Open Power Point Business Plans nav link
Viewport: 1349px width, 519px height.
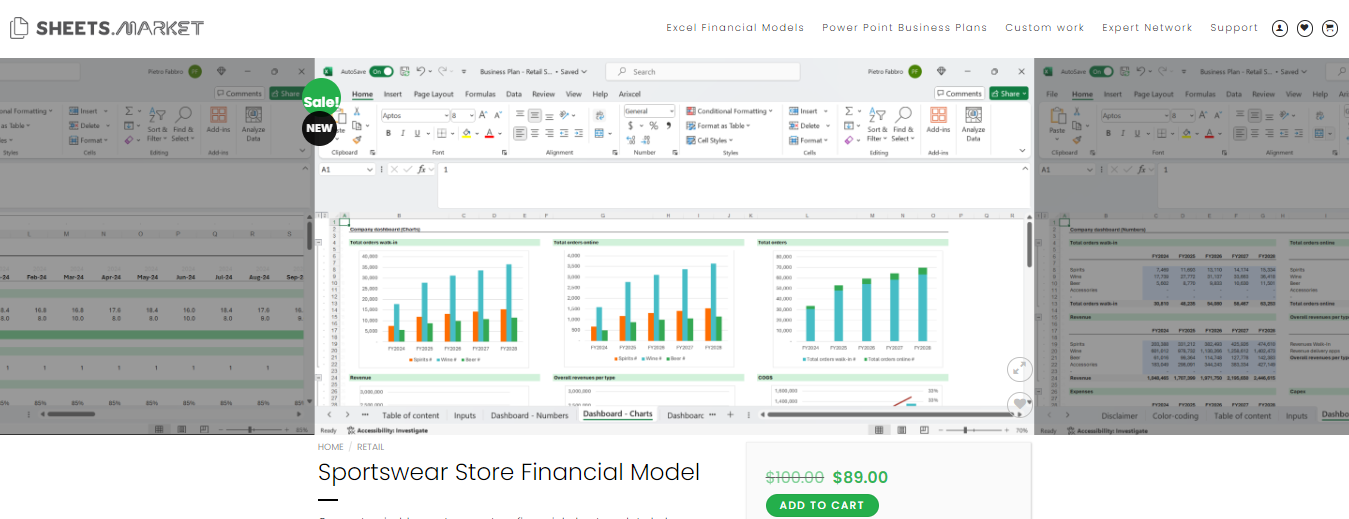click(904, 28)
